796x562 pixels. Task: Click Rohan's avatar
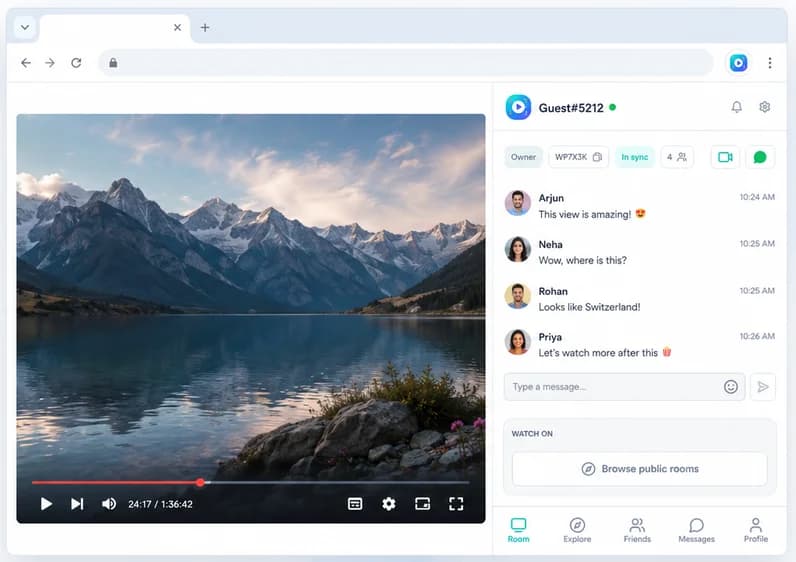[518, 296]
